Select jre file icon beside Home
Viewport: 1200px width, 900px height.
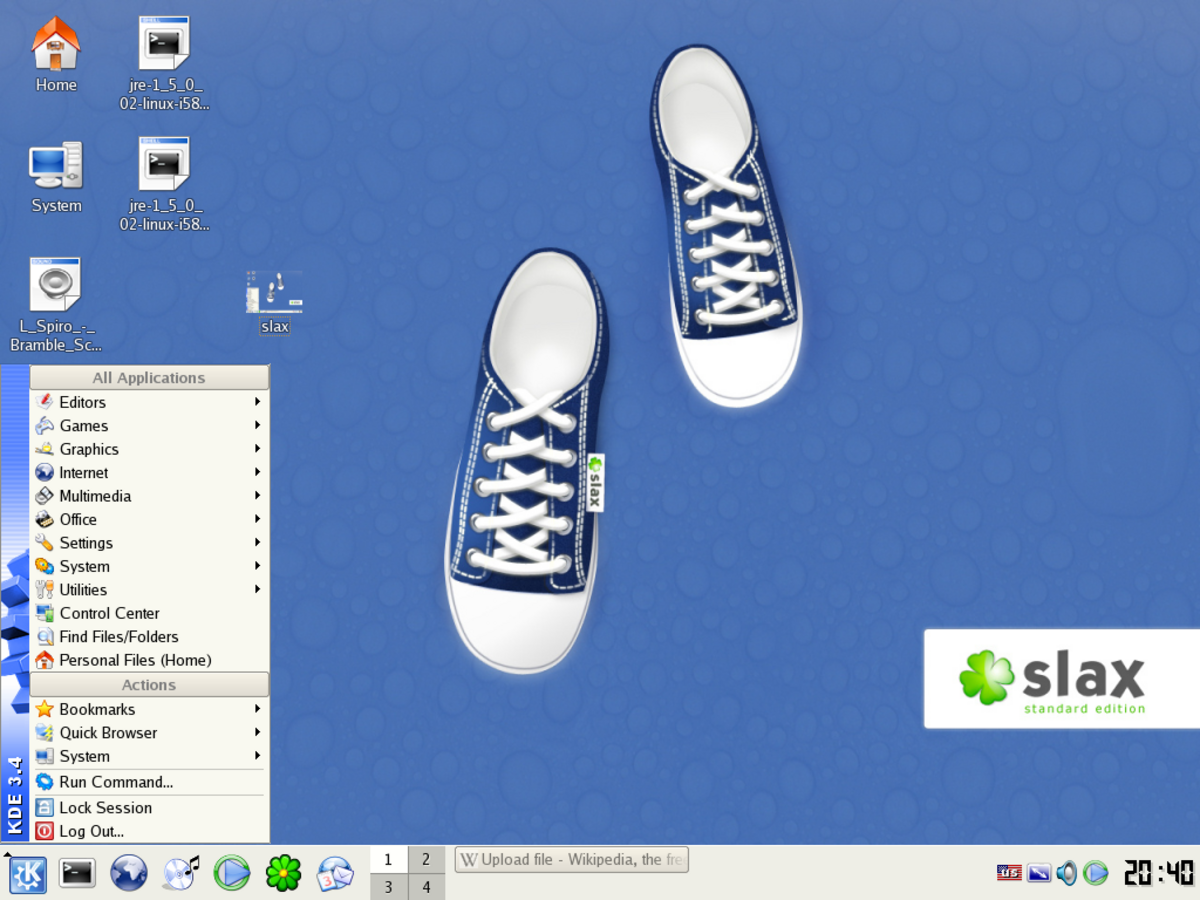(x=165, y=63)
